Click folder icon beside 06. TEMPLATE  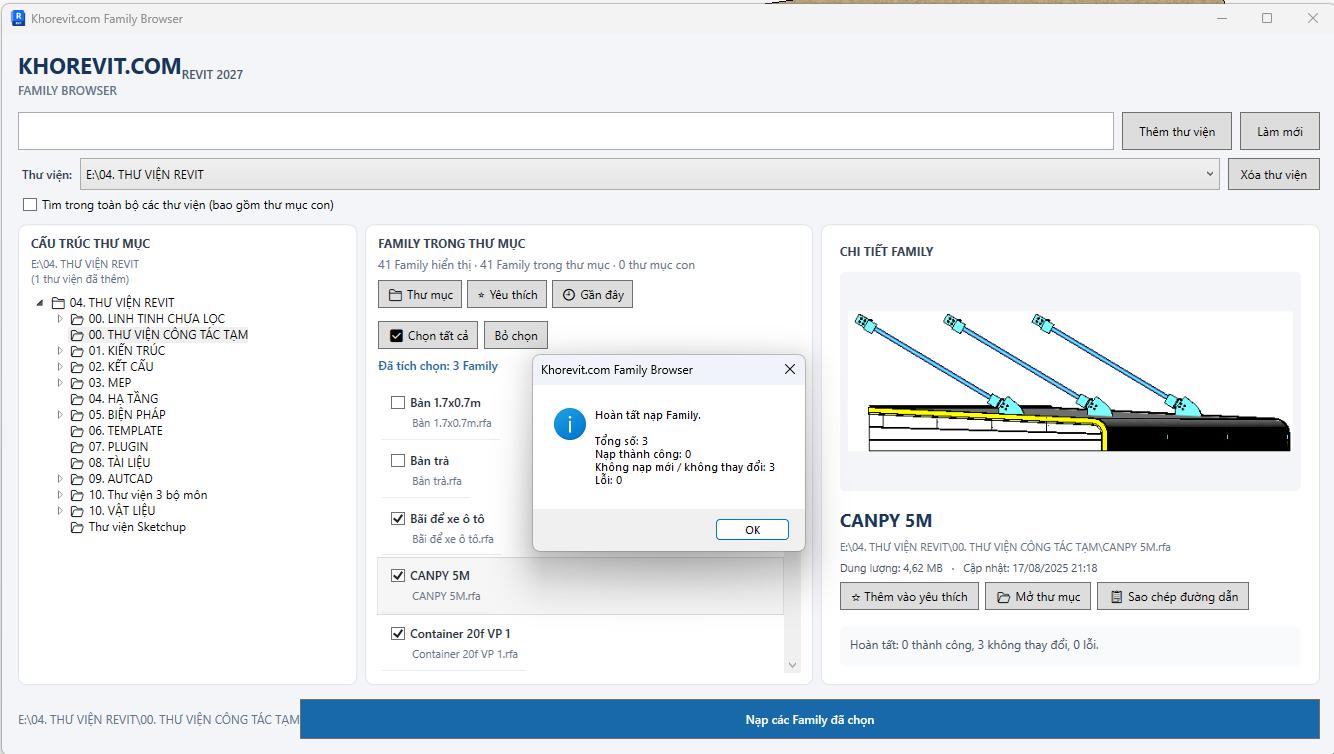77,431
